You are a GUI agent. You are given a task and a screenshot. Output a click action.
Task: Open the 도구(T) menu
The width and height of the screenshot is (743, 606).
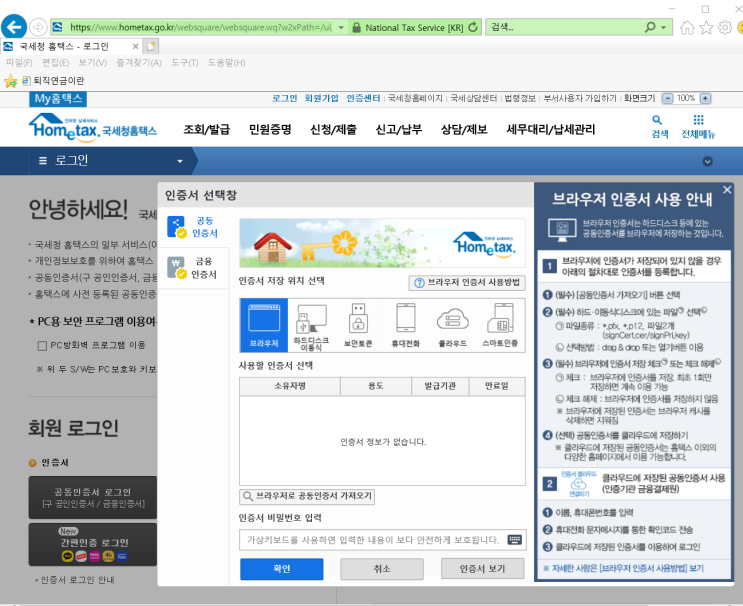coord(185,63)
